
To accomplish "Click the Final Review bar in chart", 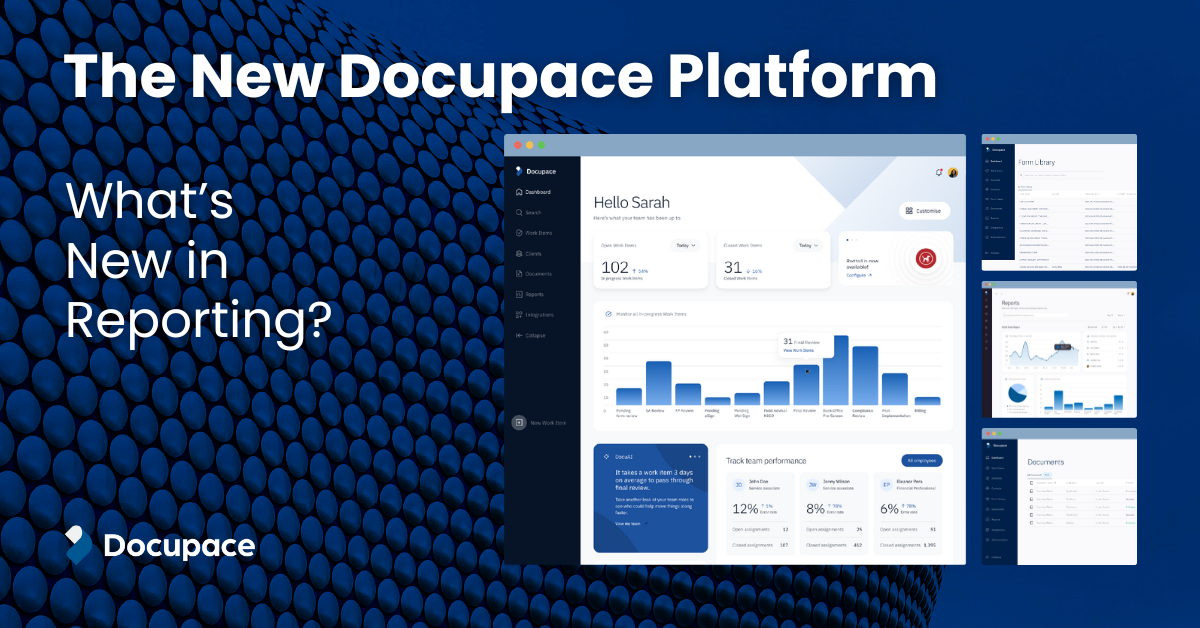I will coord(806,385).
